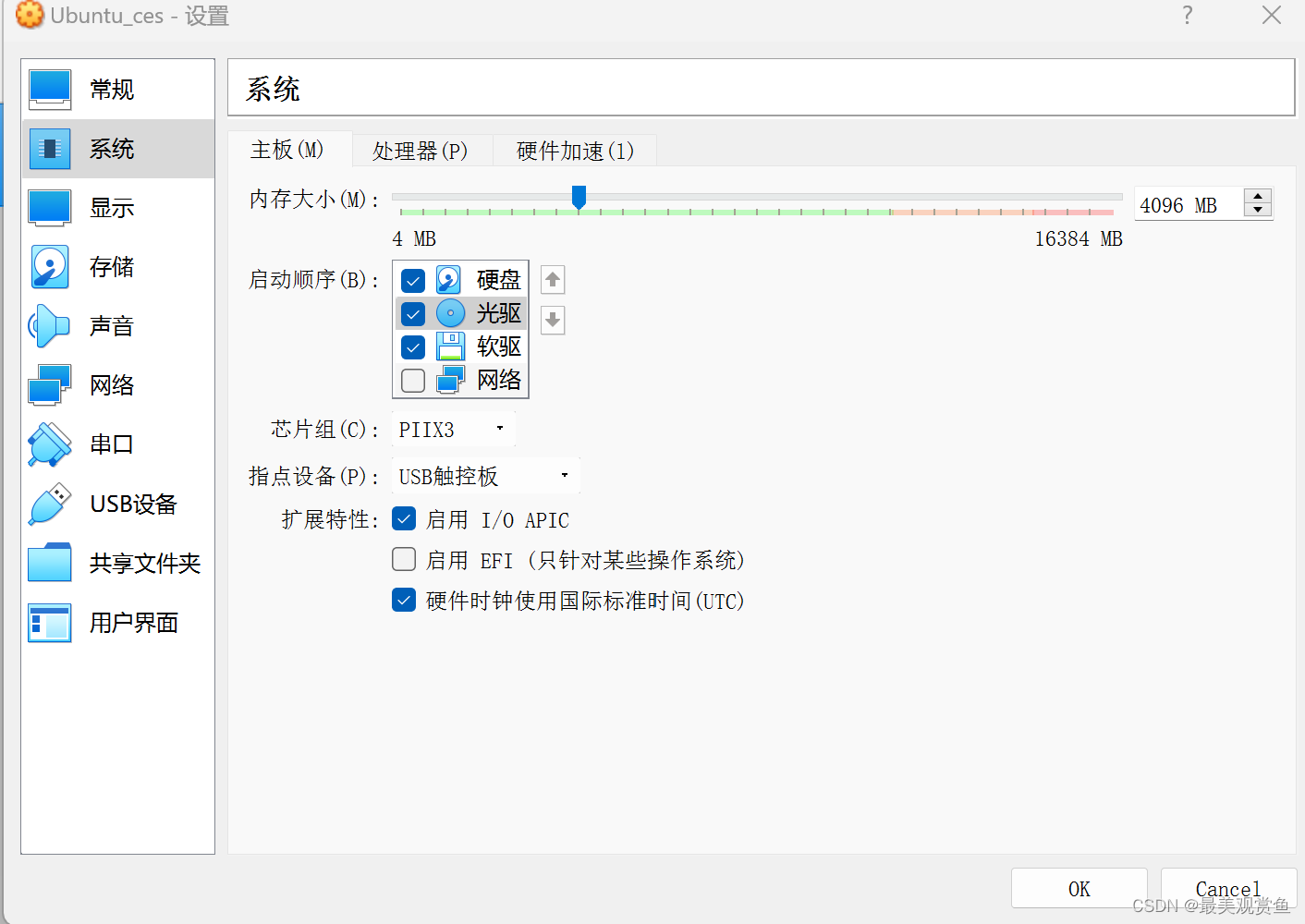This screenshot has height=924, width=1305.
Task: Click the VirtualBox gear icon in title bar
Action: [x=30, y=15]
